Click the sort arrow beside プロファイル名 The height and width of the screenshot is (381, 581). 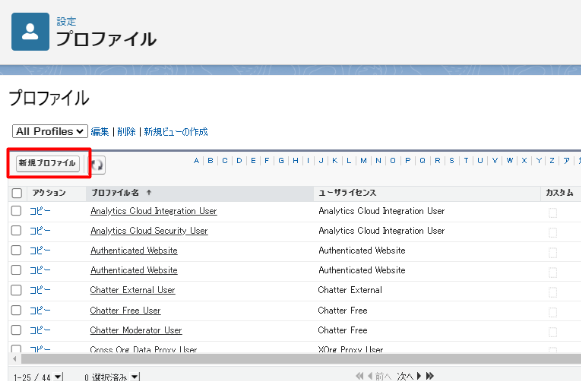(x=149, y=192)
